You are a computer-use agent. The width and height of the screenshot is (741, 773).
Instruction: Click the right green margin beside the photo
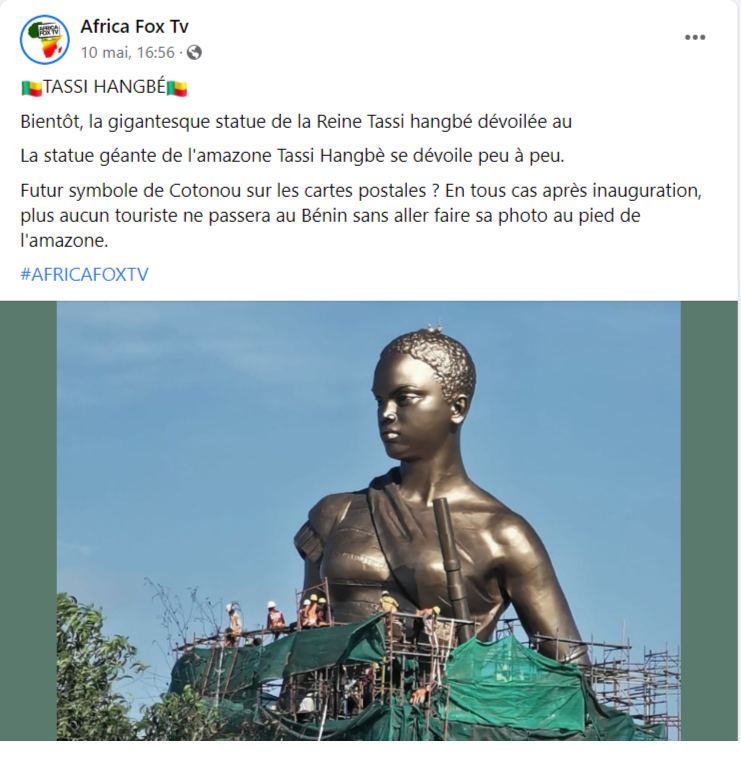coord(709,521)
